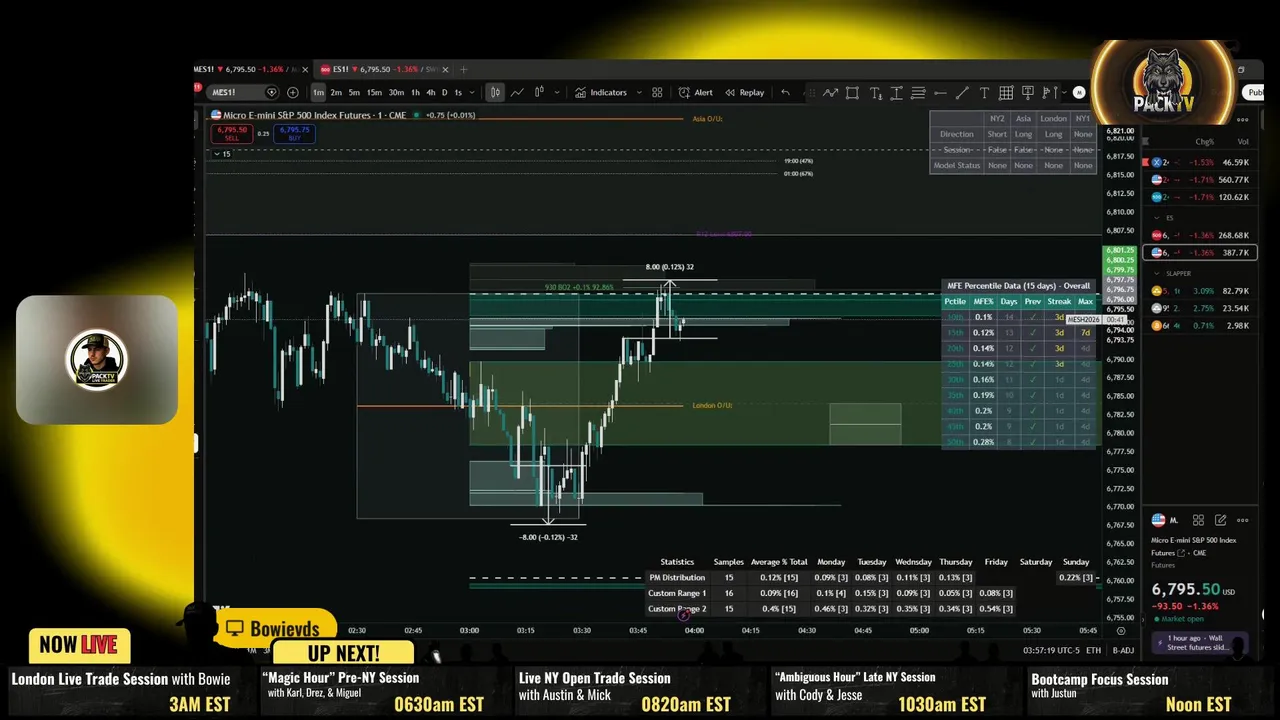Click the red SELL 6,795.50 button

pos(232,134)
